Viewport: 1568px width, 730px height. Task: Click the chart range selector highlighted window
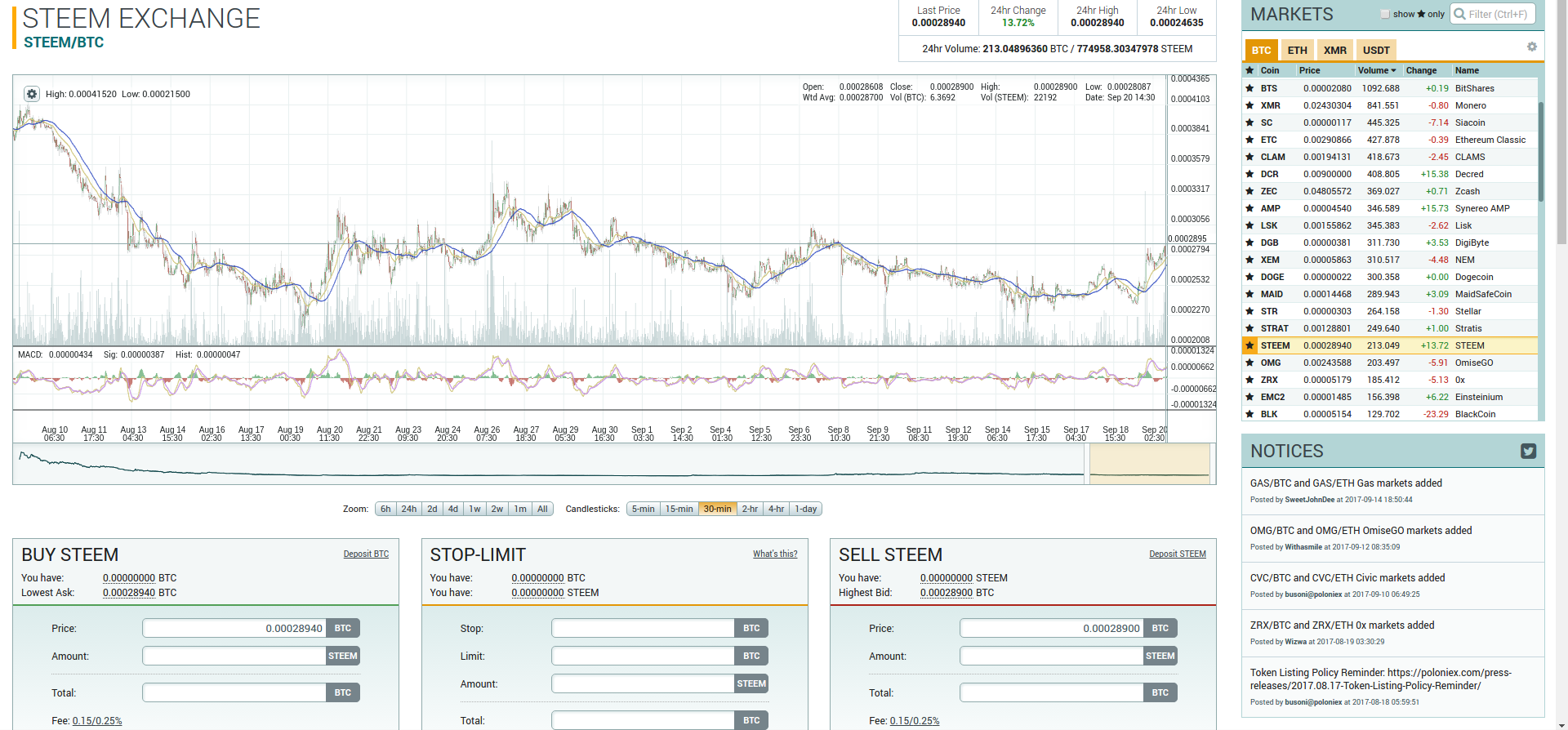click(x=1149, y=464)
